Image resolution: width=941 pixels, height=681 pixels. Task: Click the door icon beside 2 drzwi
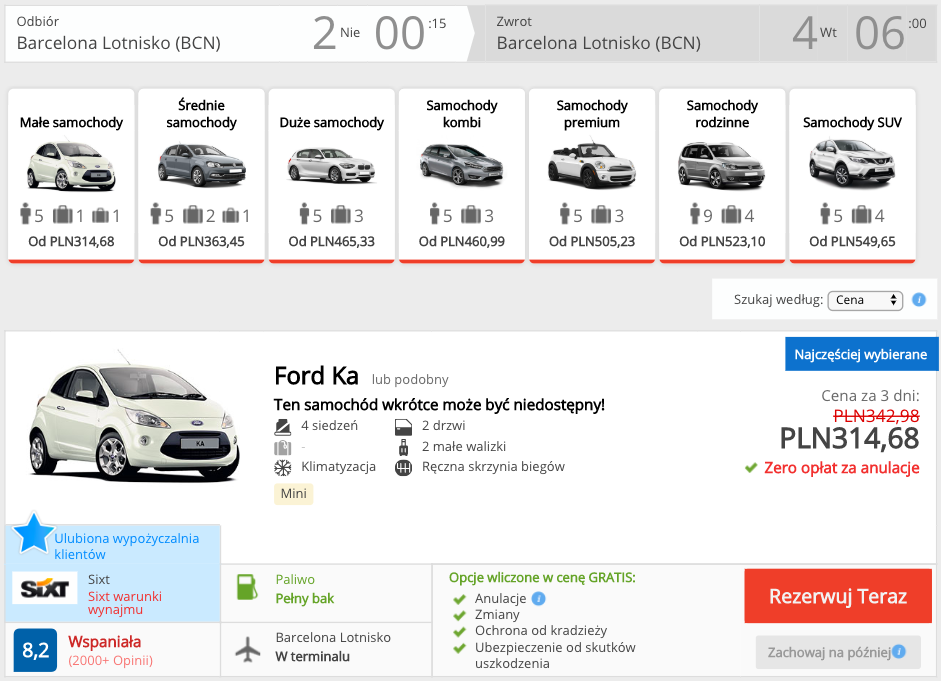(x=403, y=427)
